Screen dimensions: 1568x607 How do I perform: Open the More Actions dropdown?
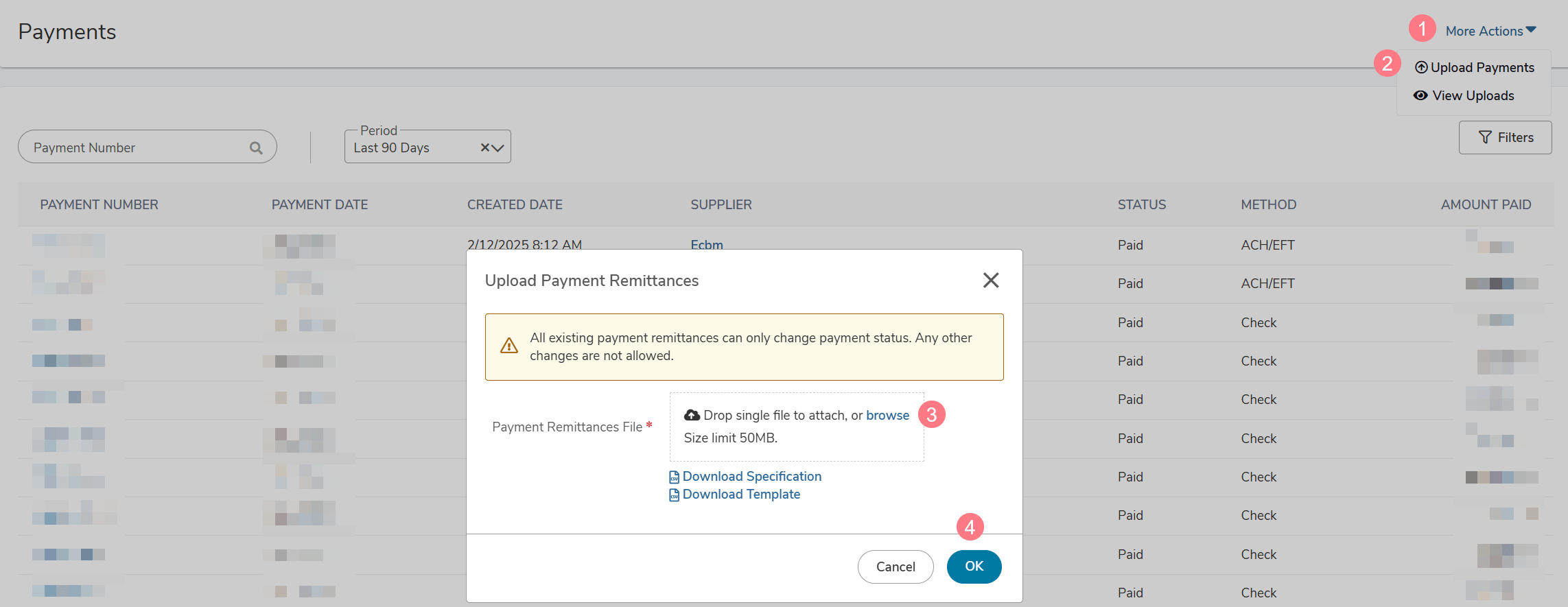pos(1490,31)
